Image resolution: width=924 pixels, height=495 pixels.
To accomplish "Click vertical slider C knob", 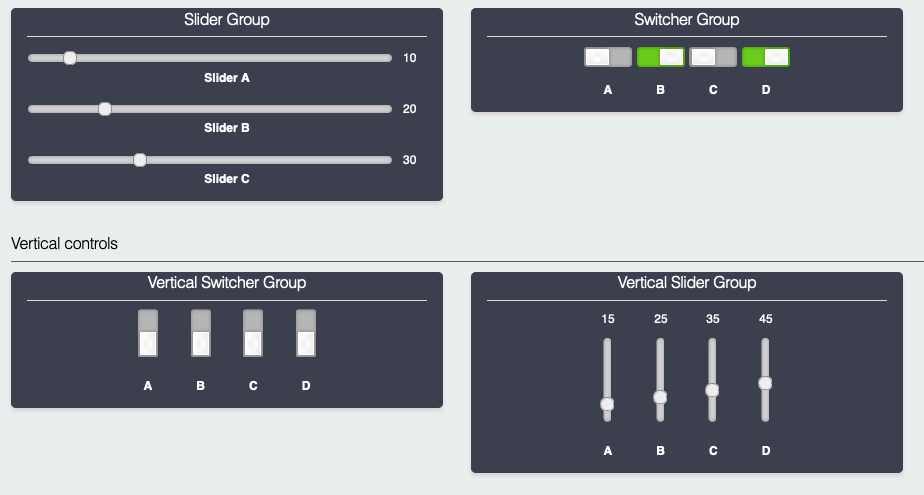I will click(712, 390).
